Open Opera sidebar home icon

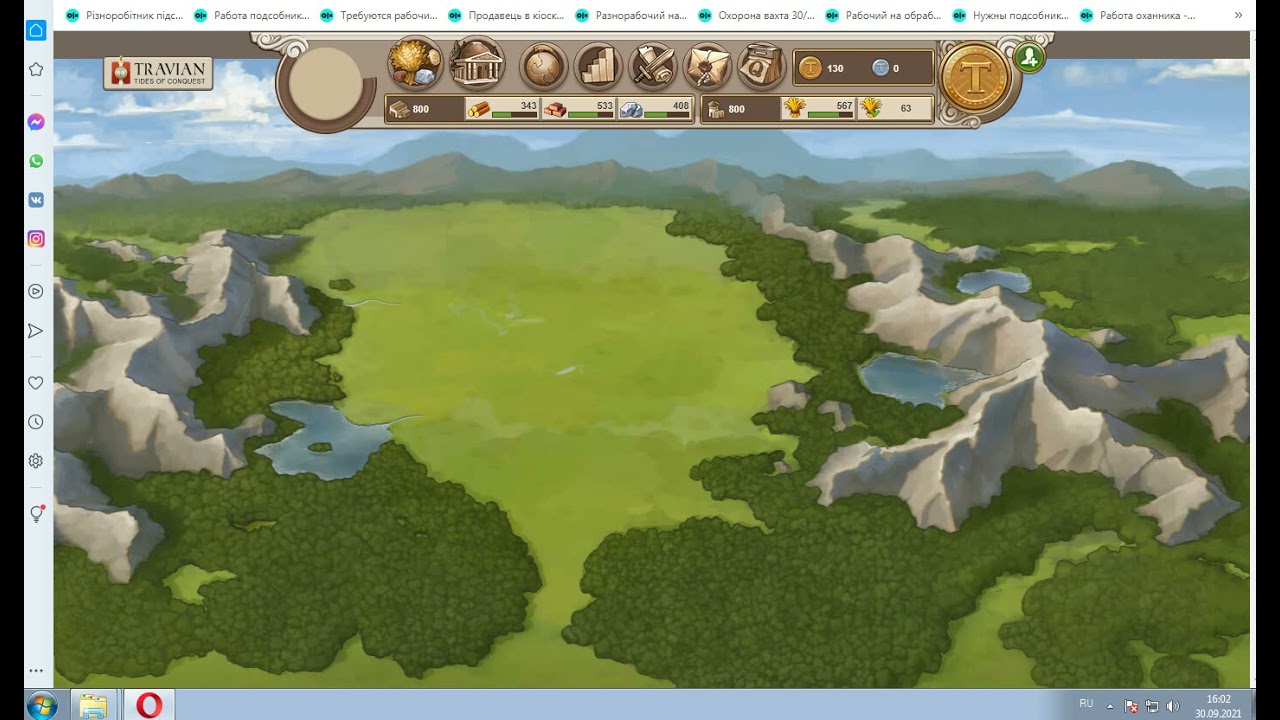(36, 30)
